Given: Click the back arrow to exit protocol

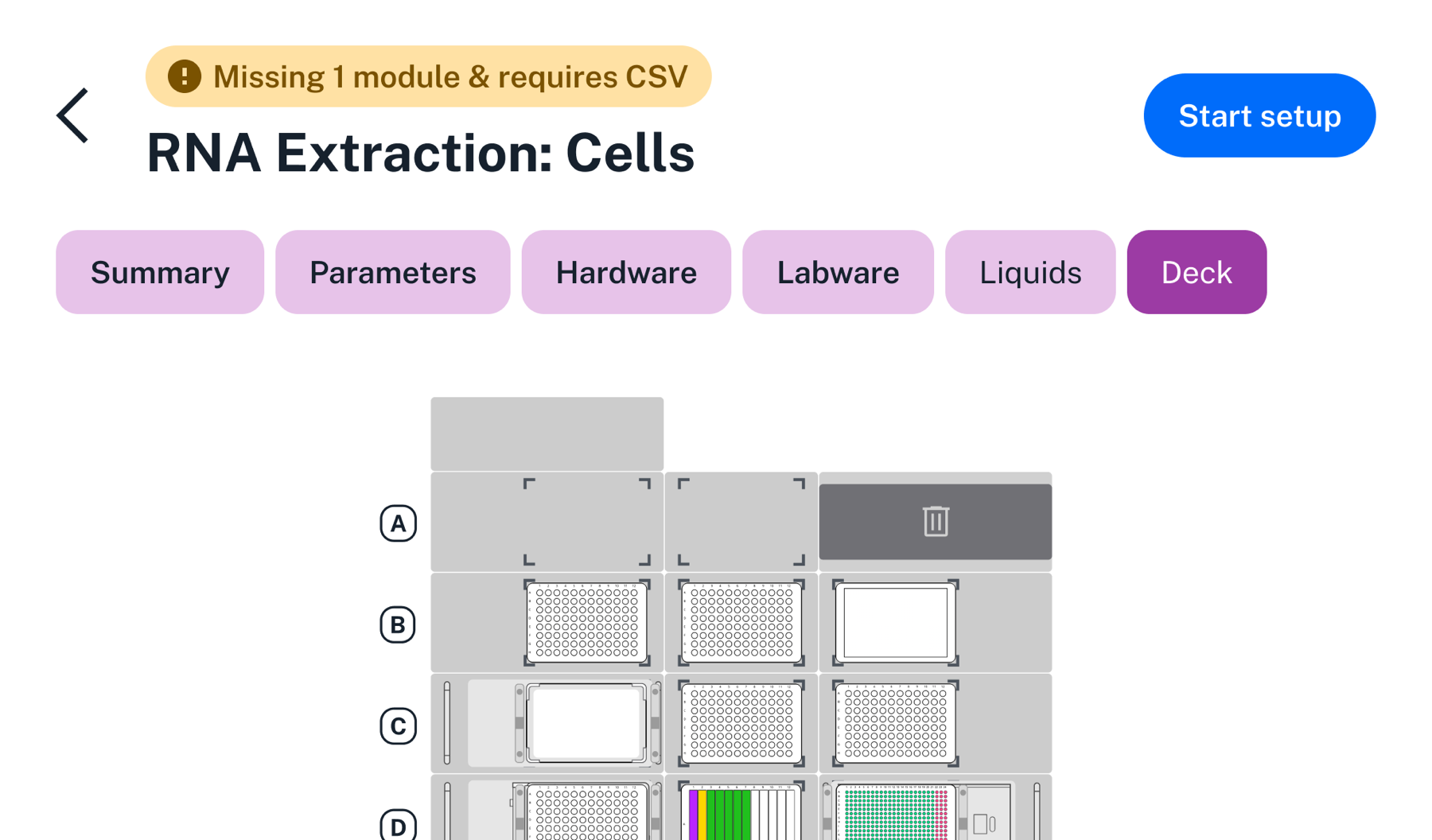Looking at the screenshot, I should coord(72,115).
